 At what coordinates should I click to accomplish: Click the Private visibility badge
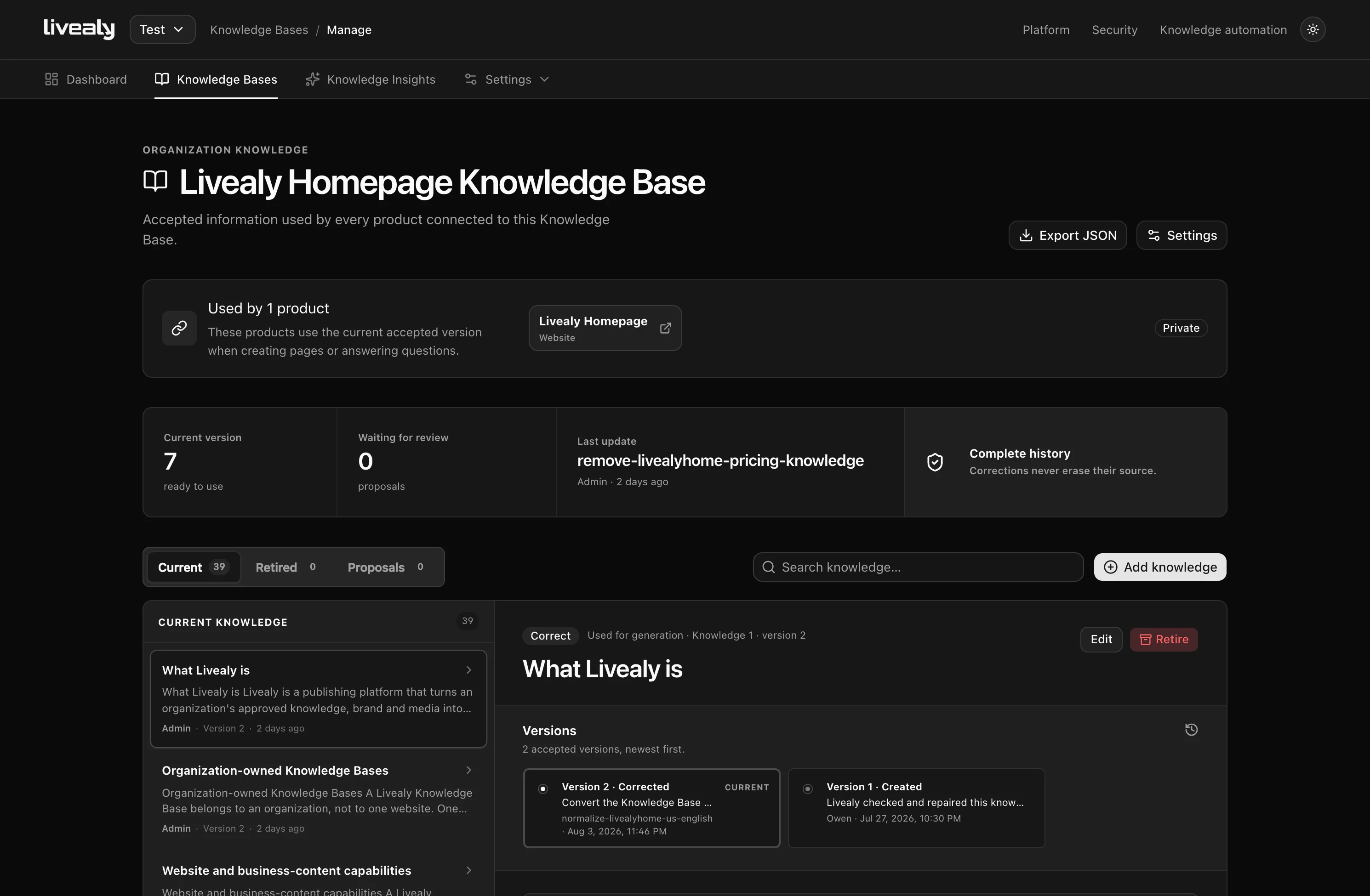(x=1181, y=328)
